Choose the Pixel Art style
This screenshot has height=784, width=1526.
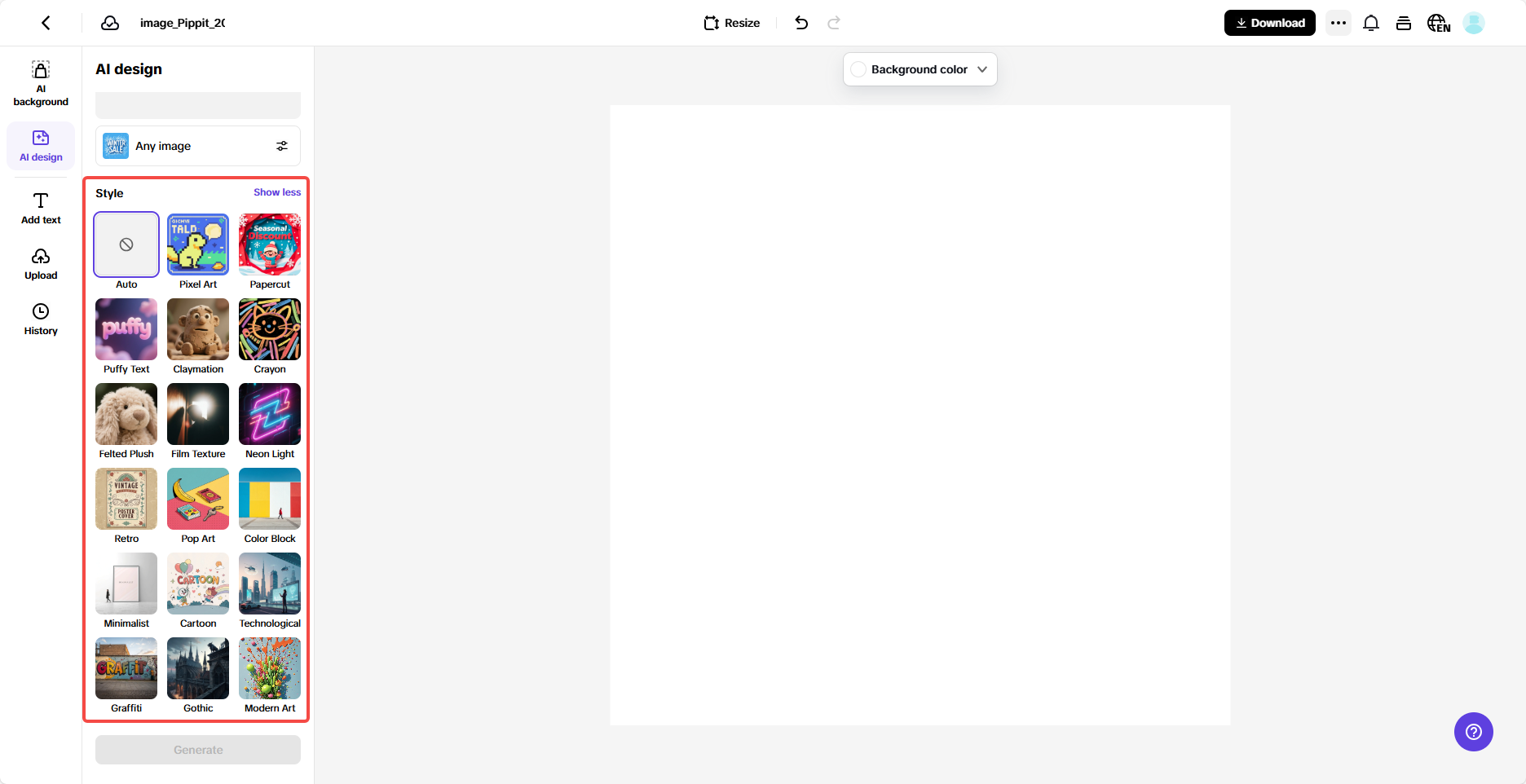(198, 244)
